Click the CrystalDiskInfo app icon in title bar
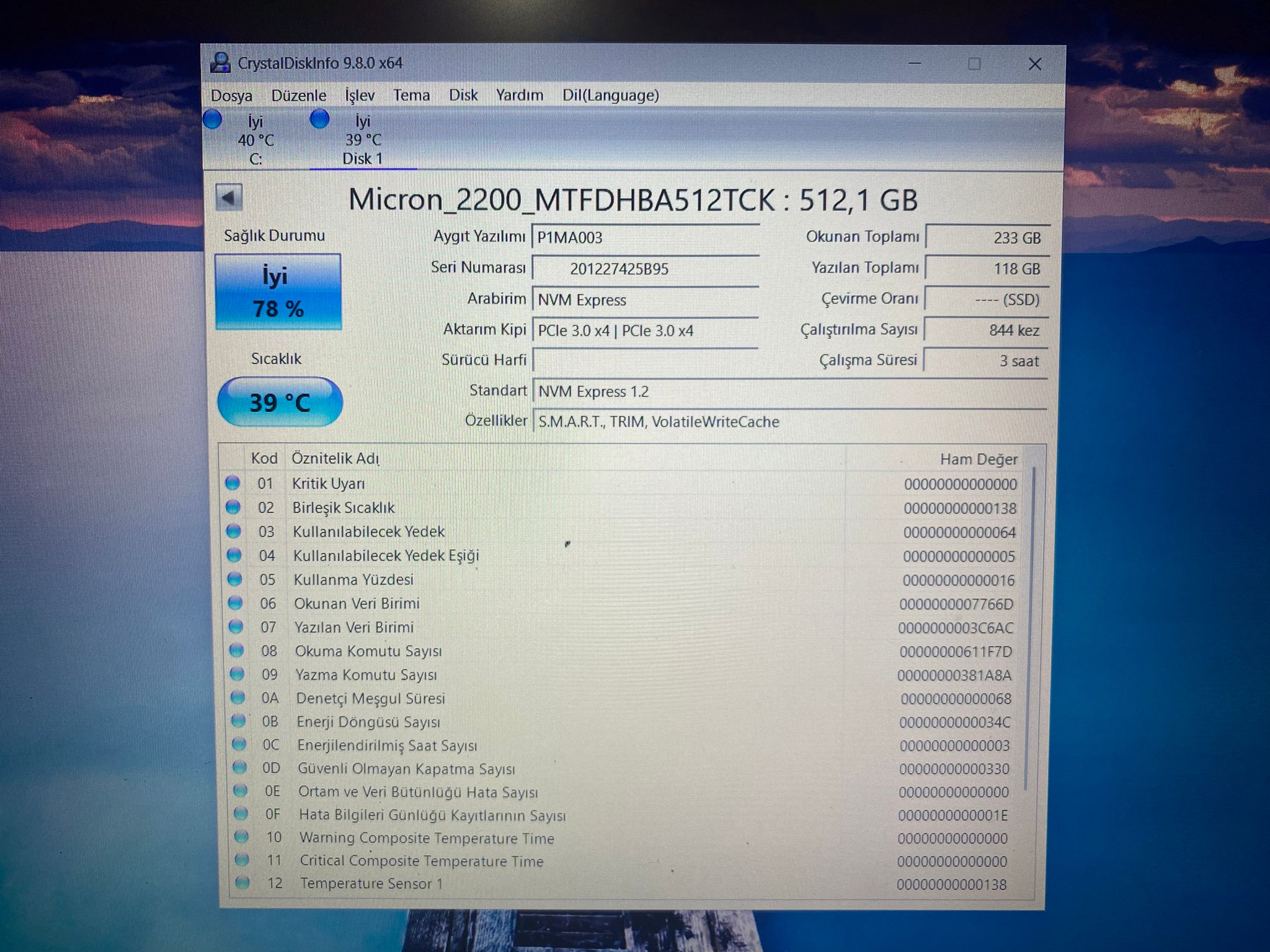This screenshot has width=1270, height=952. (x=220, y=63)
